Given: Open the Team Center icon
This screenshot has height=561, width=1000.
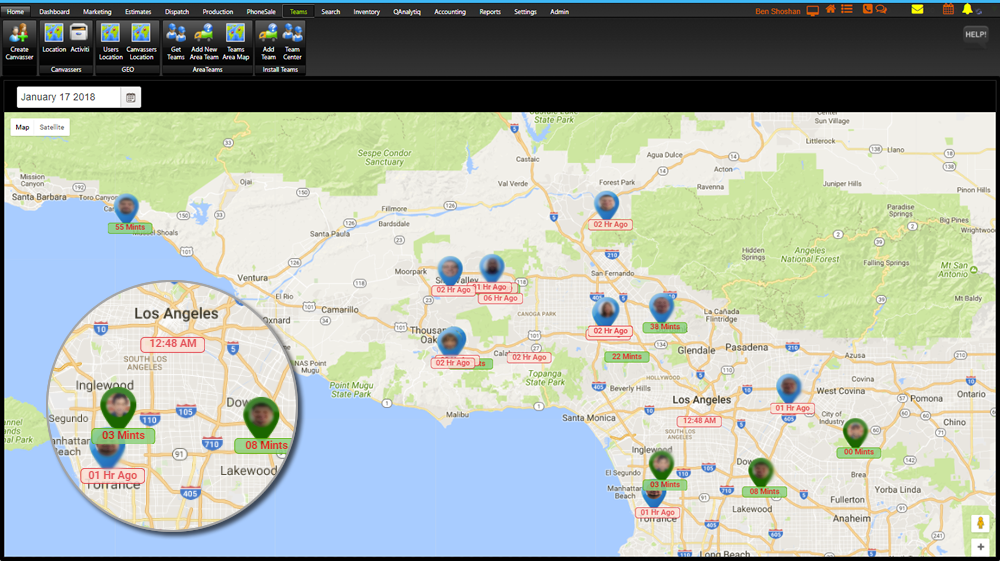Looking at the screenshot, I should (292, 33).
